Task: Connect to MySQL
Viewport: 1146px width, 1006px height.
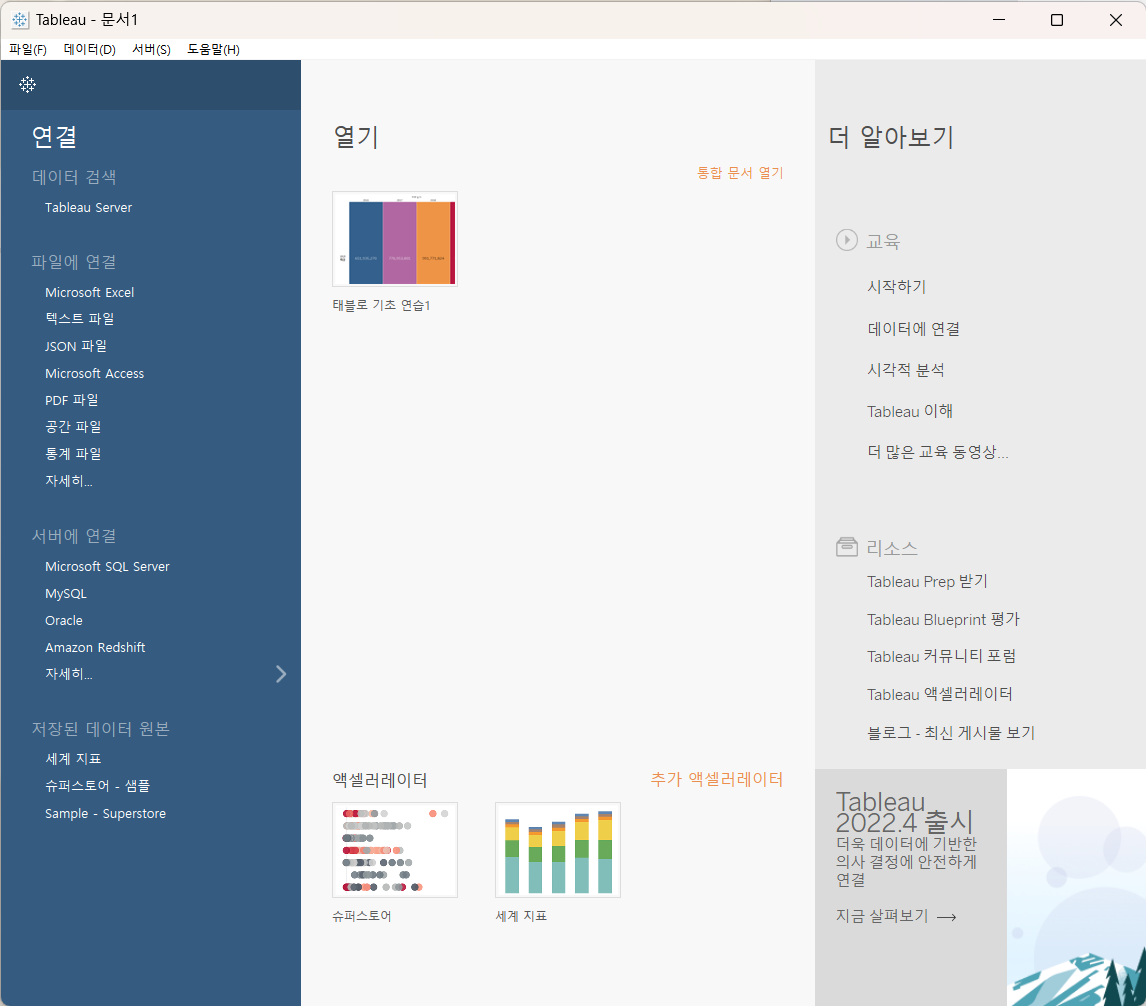Action: (x=66, y=594)
